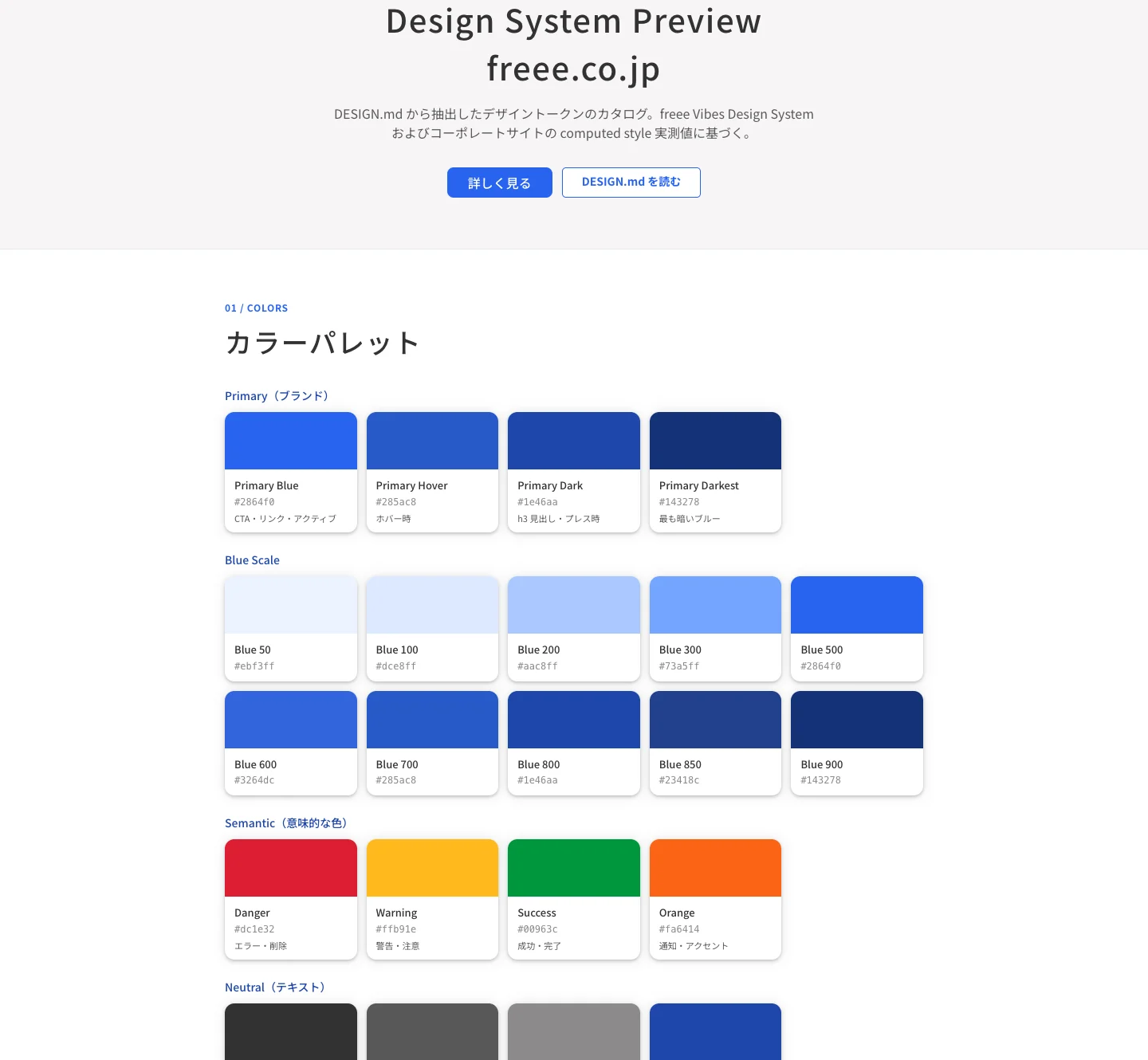This screenshot has height=1060, width=1148.
Task: Pick the Blue 800 swatch
Action: point(574,743)
